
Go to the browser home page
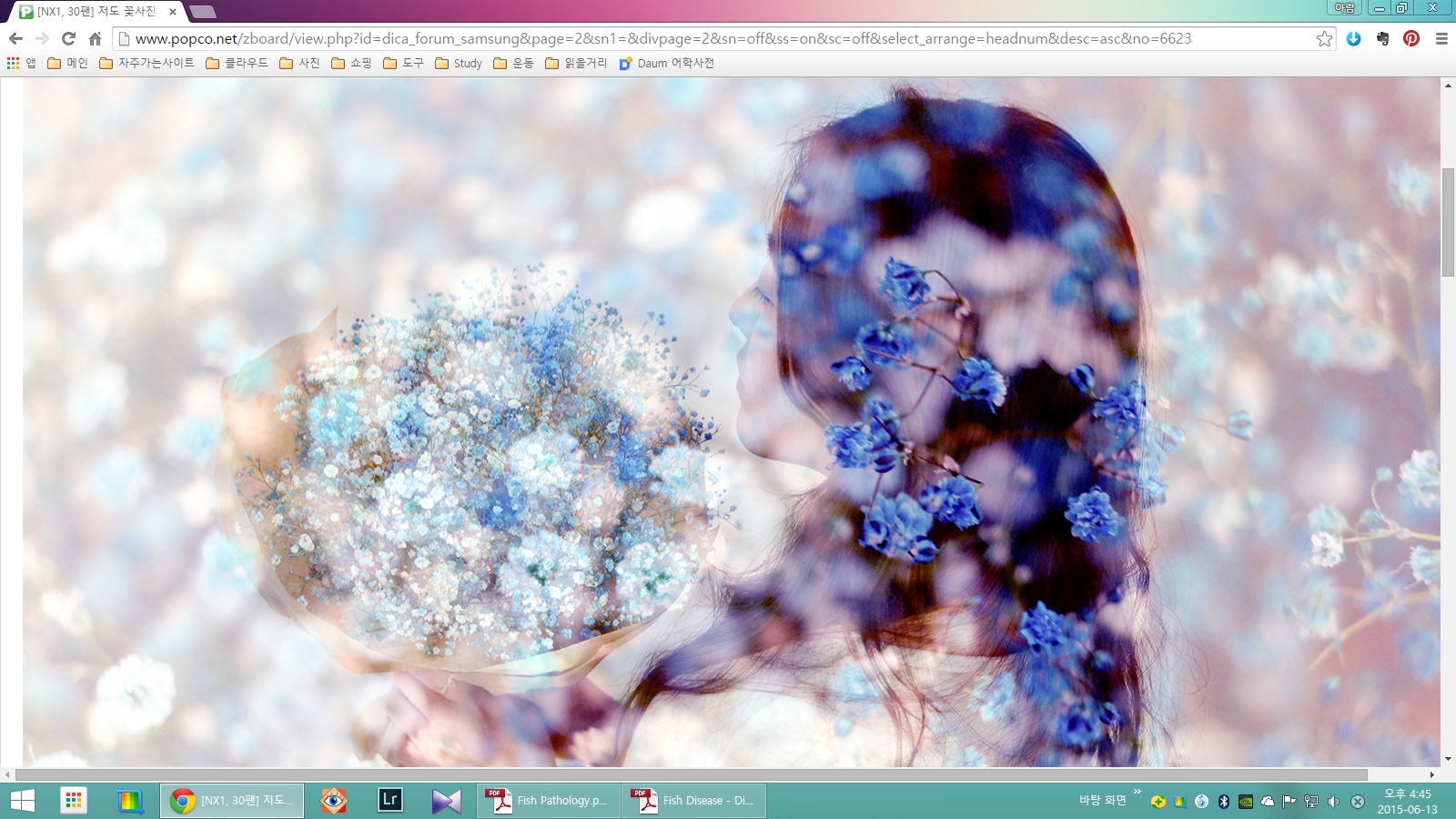pyautogui.click(x=95, y=38)
